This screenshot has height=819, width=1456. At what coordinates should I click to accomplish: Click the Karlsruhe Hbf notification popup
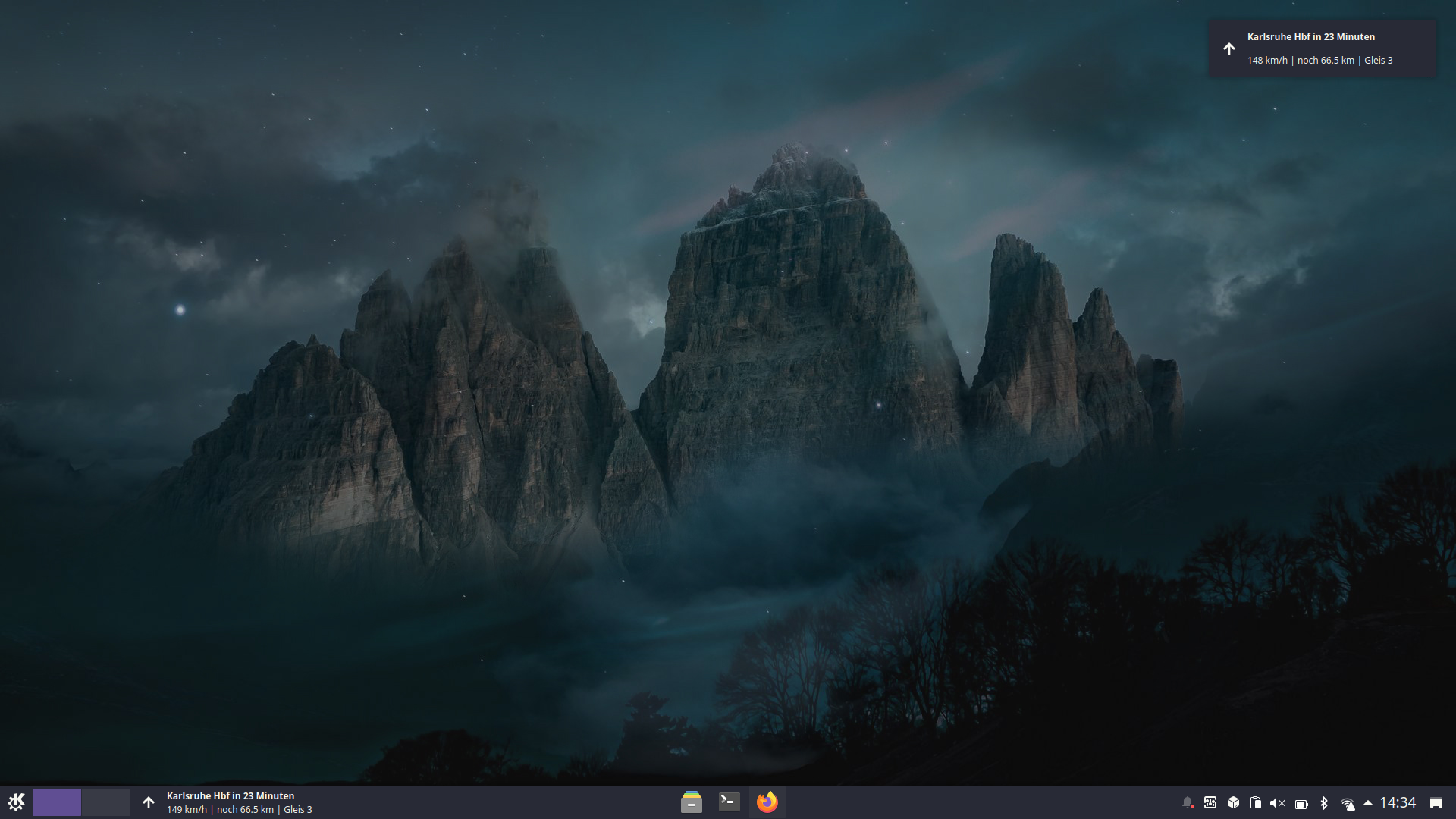[1322, 49]
